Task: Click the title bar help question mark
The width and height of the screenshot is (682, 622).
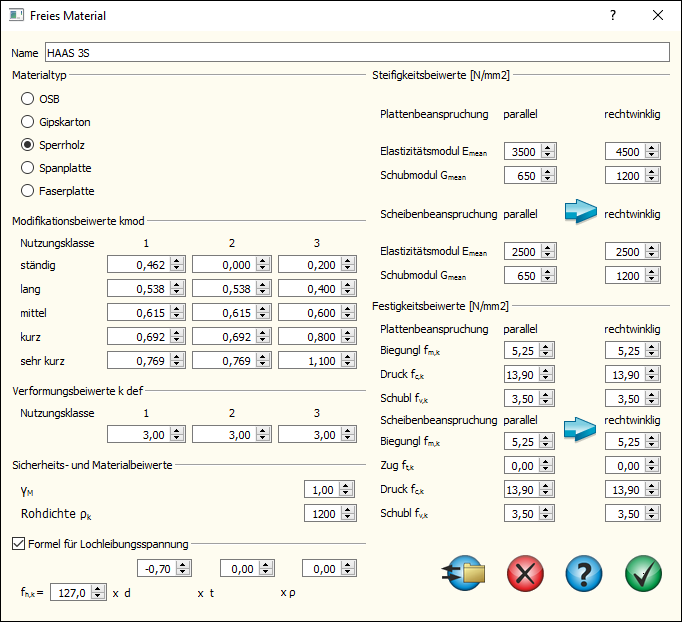Action: tap(613, 16)
